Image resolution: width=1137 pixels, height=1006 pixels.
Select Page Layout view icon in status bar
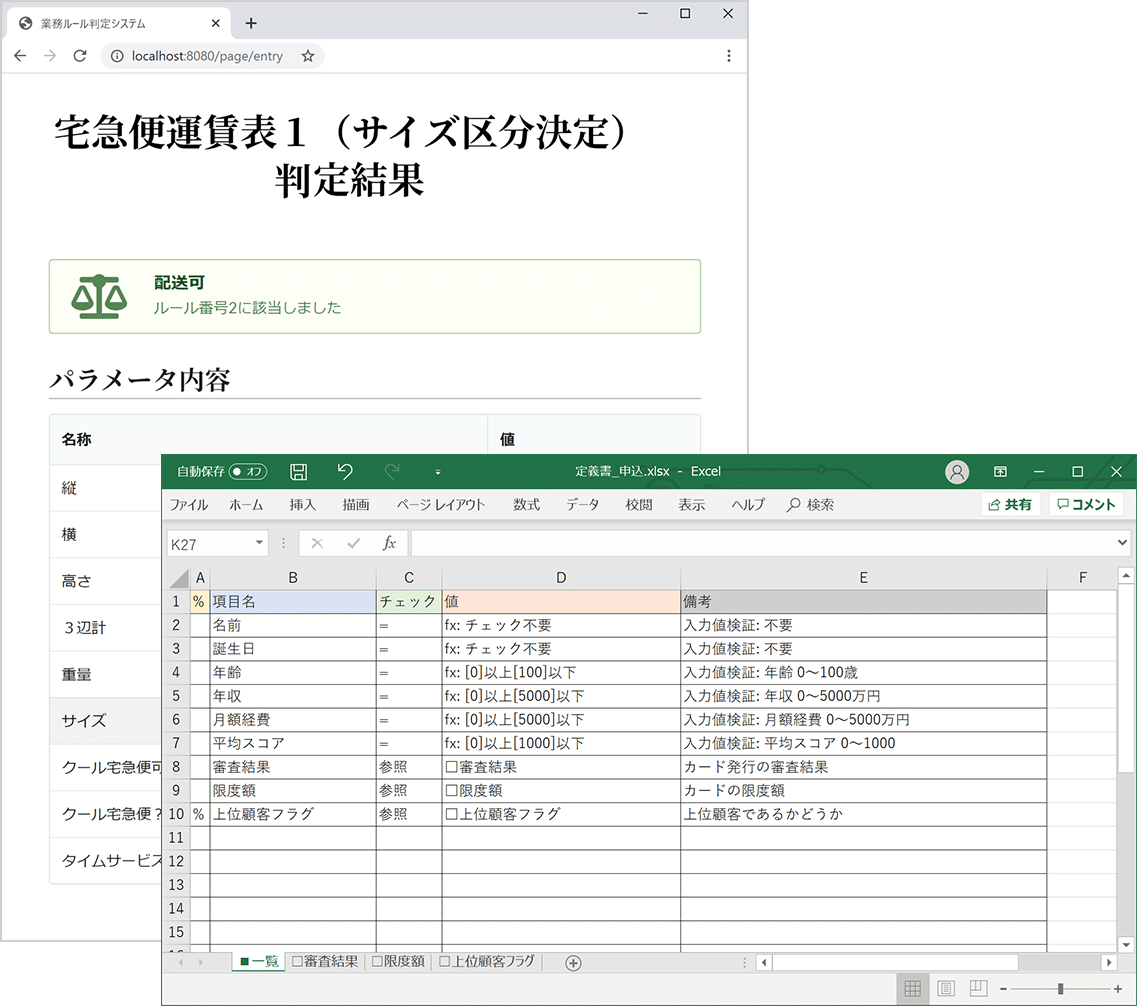tap(946, 986)
